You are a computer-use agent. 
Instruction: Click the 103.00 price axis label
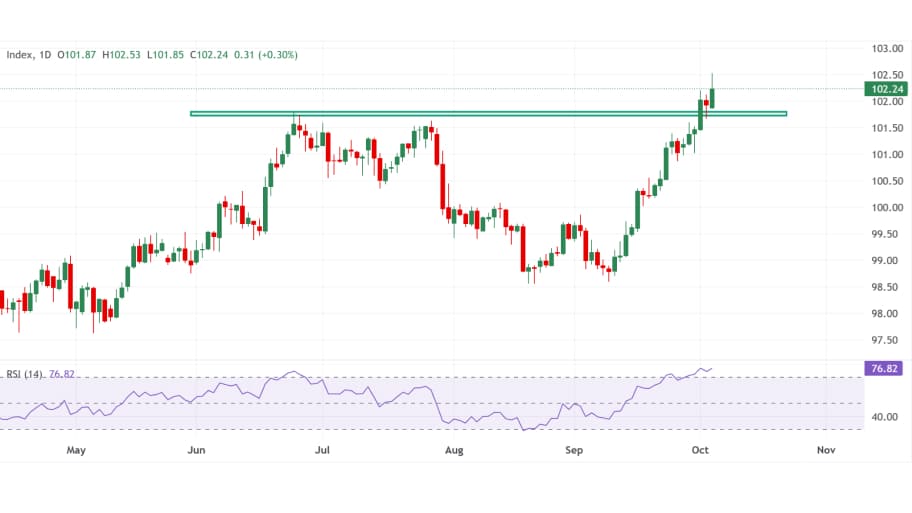[x=887, y=49]
